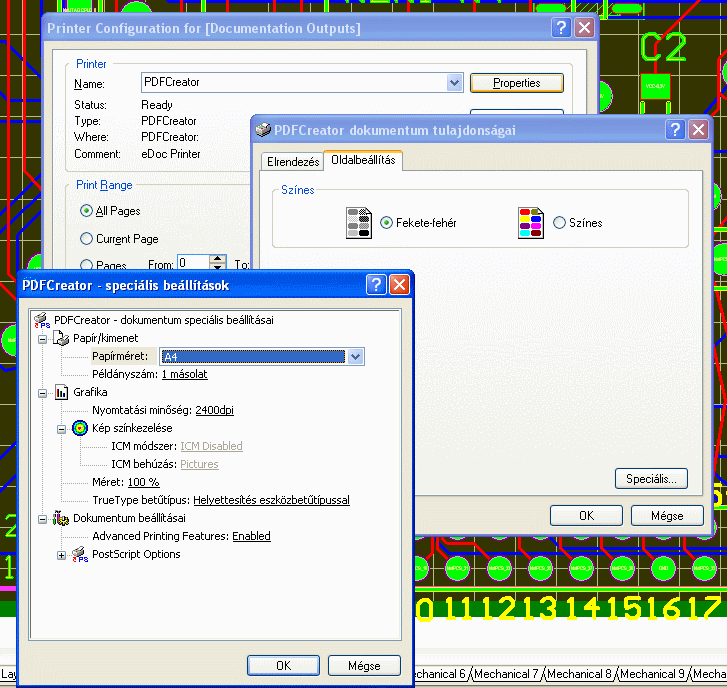Click the PDFCreator PS printer root icon
The image size is (727, 688).
tap(42, 320)
